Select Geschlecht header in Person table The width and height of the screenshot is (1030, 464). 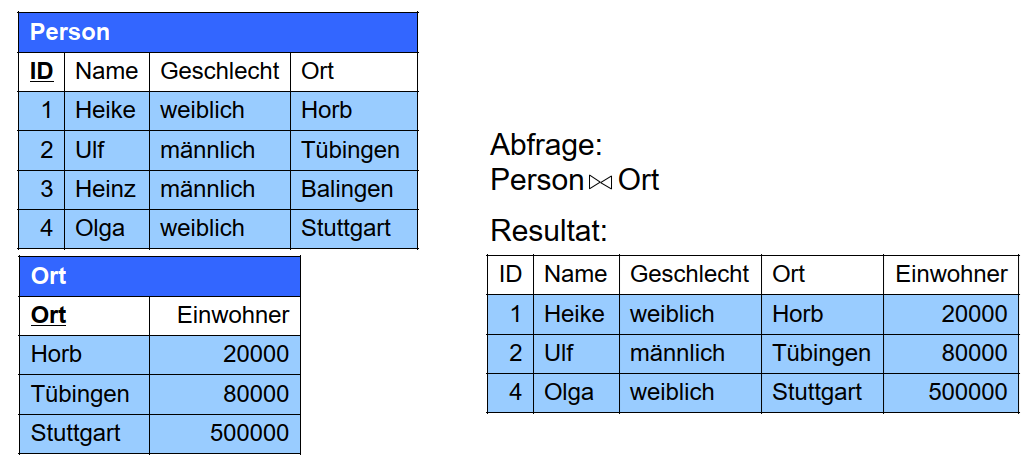[x=220, y=72]
